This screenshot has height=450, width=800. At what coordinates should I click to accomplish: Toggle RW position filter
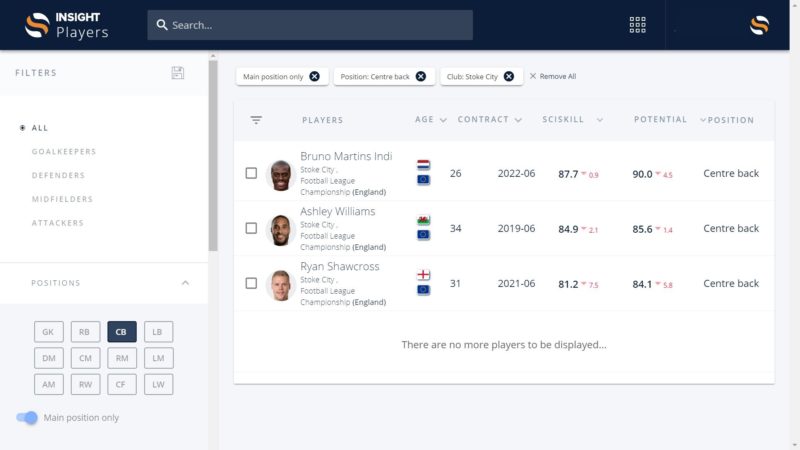[x=85, y=384]
